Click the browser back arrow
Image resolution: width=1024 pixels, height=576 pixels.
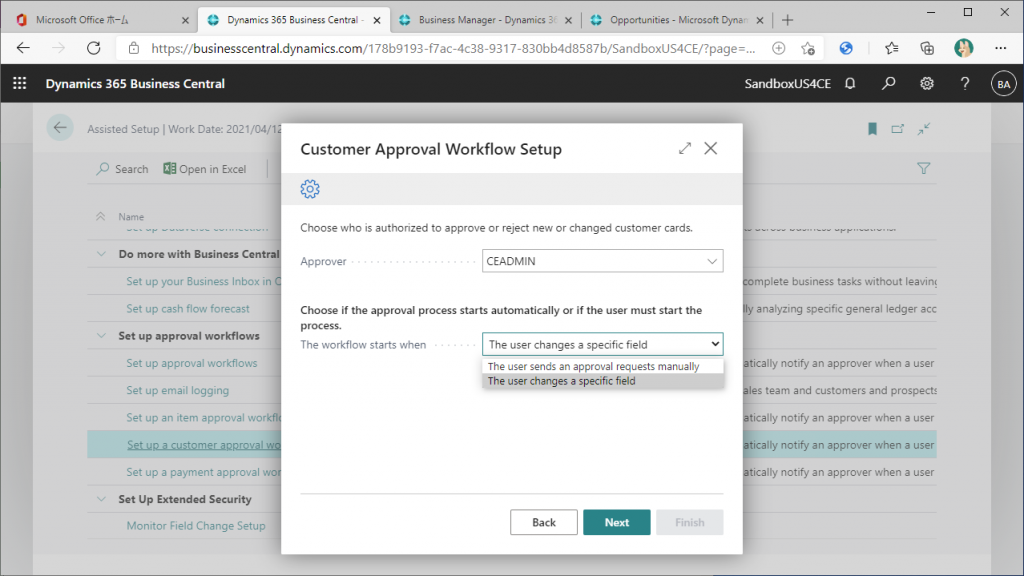pos(24,48)
